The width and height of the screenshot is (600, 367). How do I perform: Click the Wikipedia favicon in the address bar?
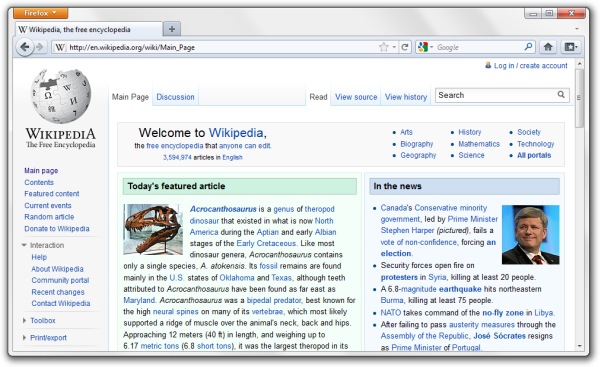click(x=60, y=47)
